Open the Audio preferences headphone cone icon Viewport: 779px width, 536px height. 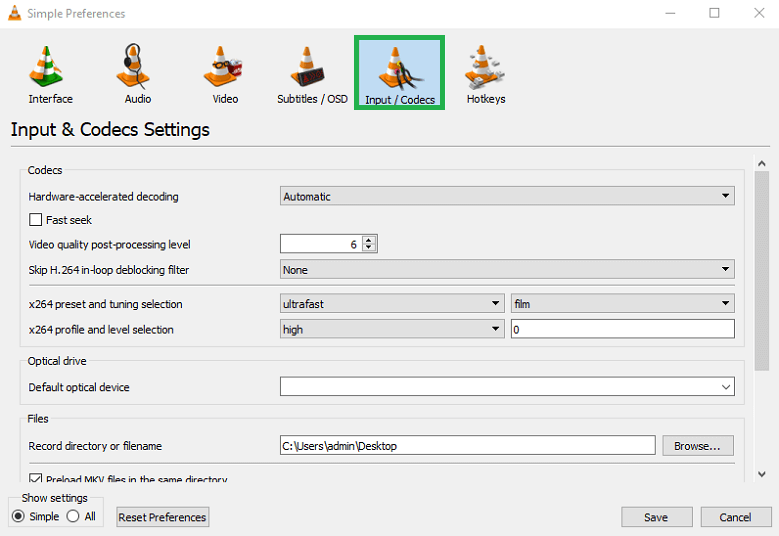click(x=133, y=67)
